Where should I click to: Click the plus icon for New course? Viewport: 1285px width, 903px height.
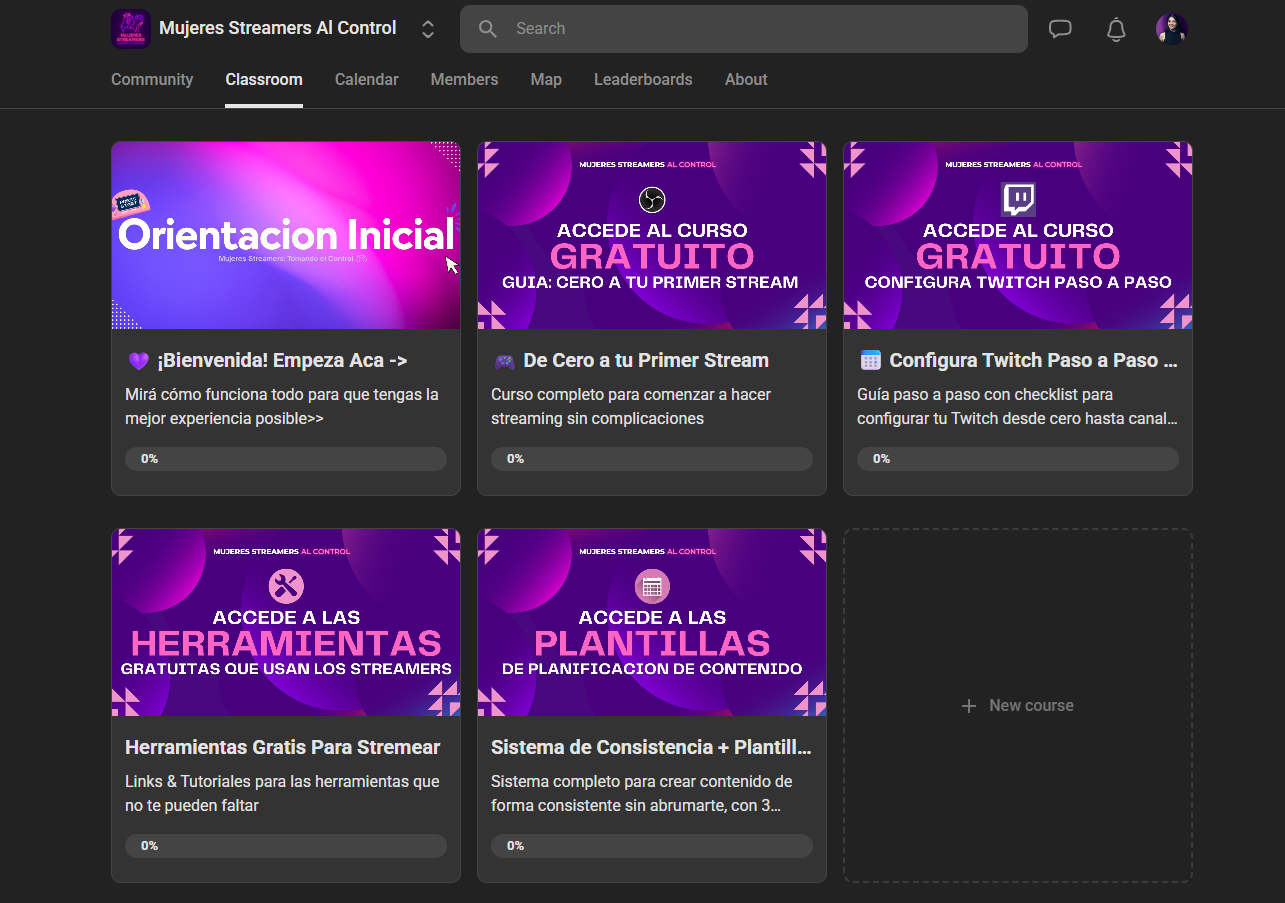(968, 706)
